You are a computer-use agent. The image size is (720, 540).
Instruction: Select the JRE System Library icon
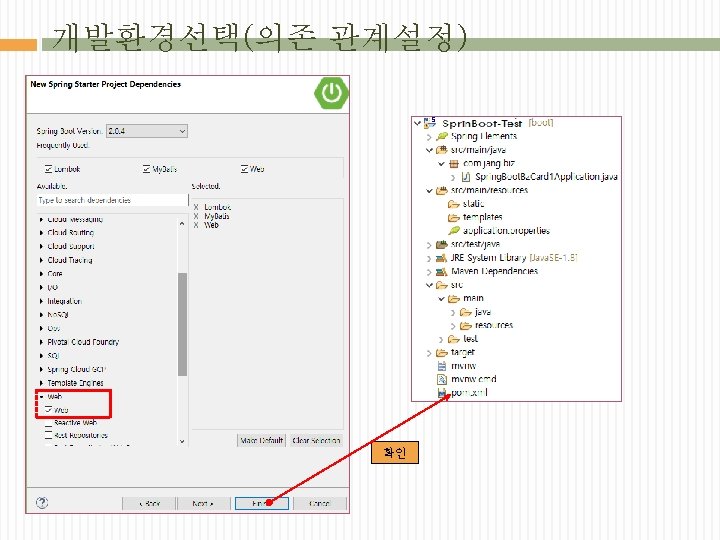pos(442,258)
